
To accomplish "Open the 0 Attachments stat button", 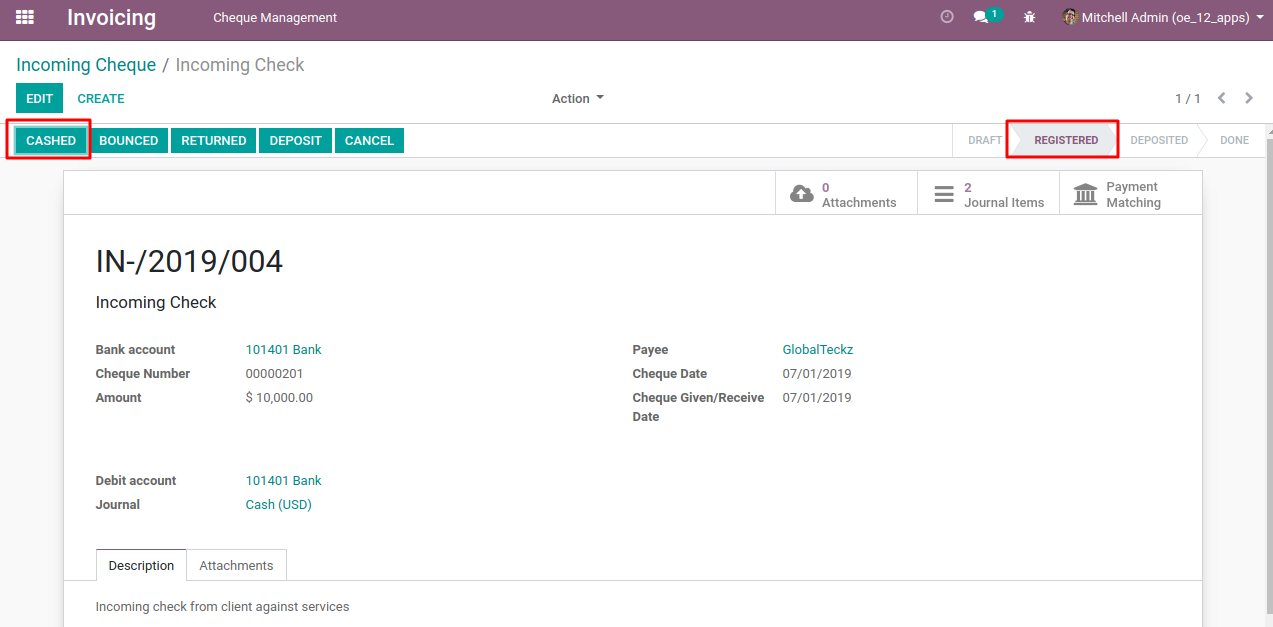I will tap(846, 194).
